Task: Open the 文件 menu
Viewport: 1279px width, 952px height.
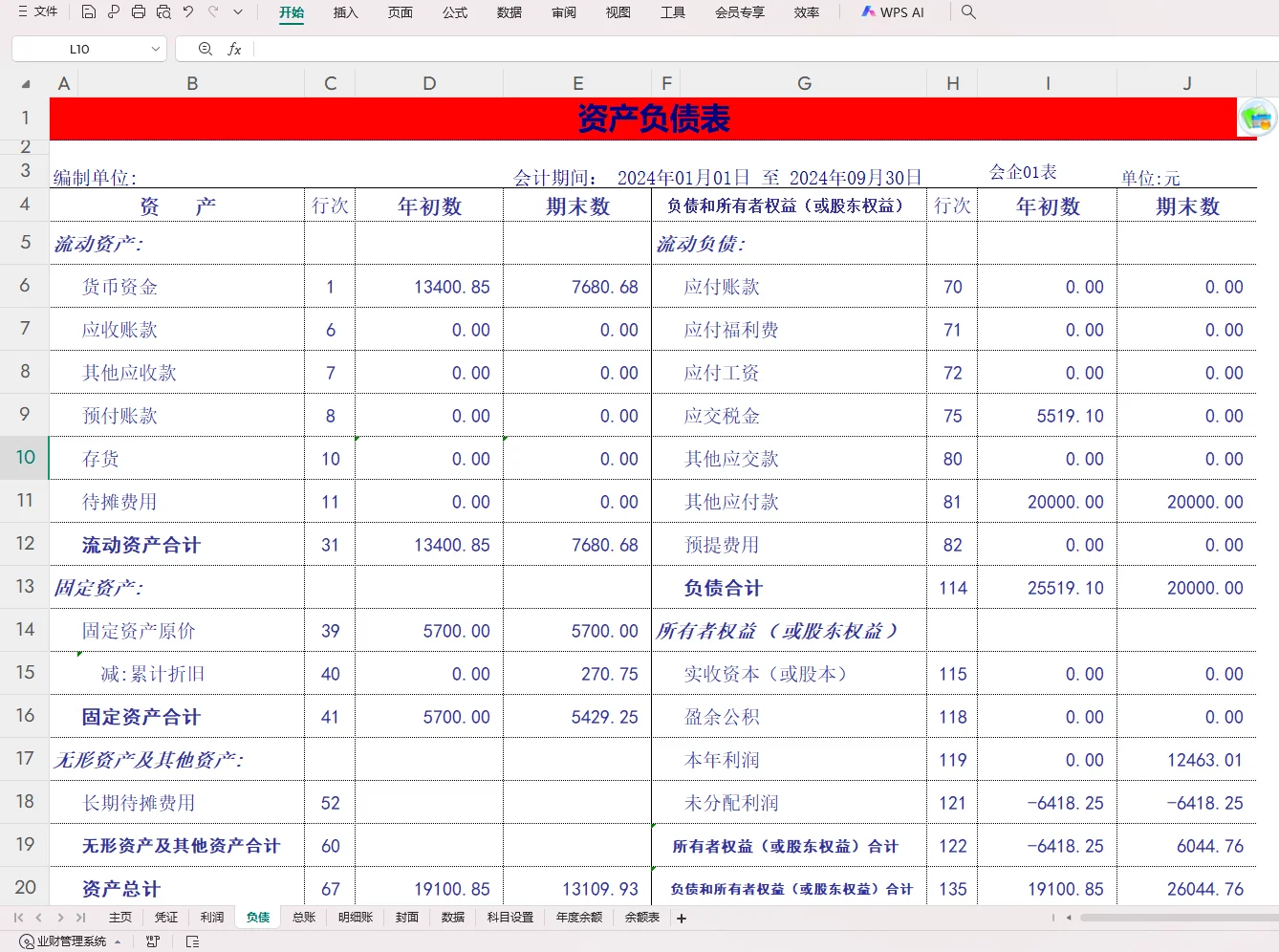Action: 38,11
